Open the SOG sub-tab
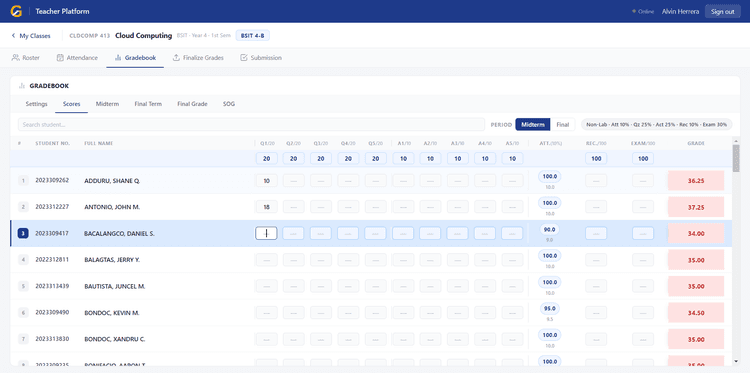Screen dimensions: 750x373 [229, 104]
